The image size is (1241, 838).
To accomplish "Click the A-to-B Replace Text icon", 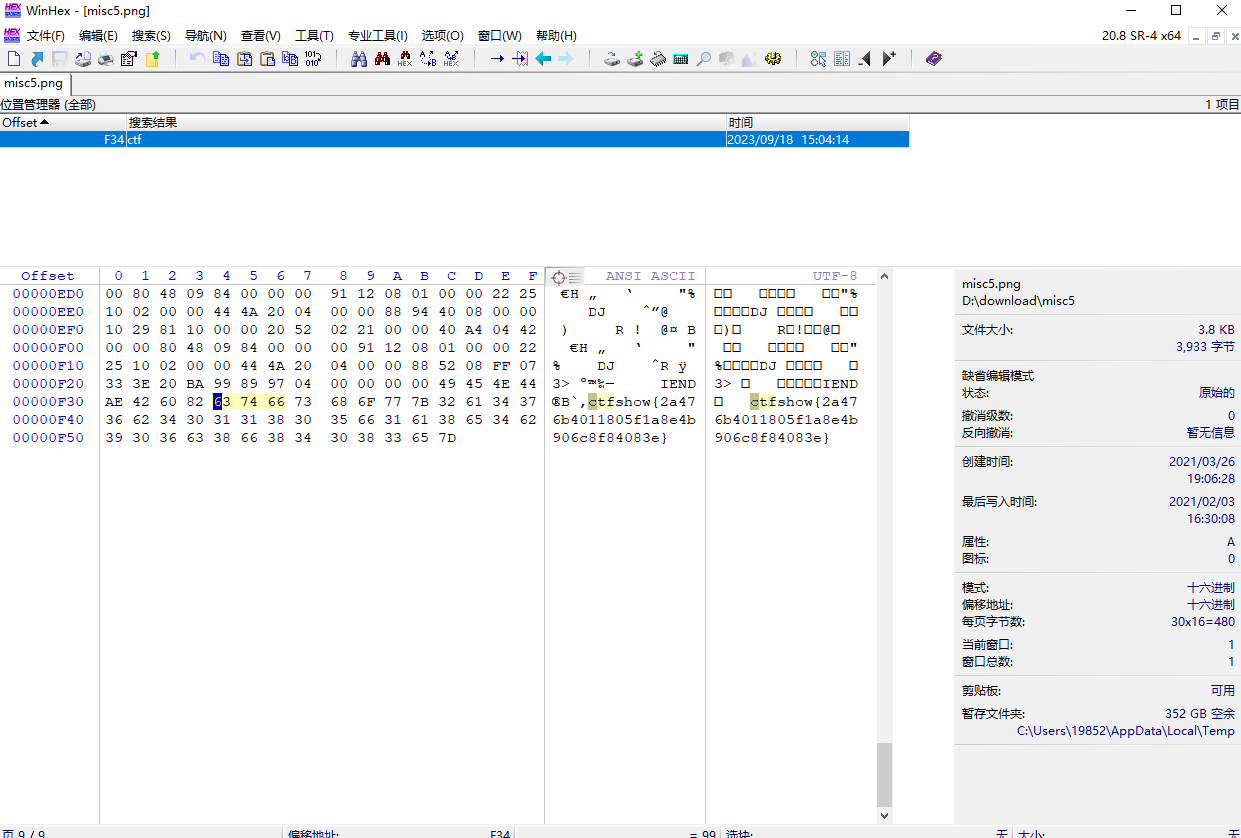I will (x=428, y=59).
